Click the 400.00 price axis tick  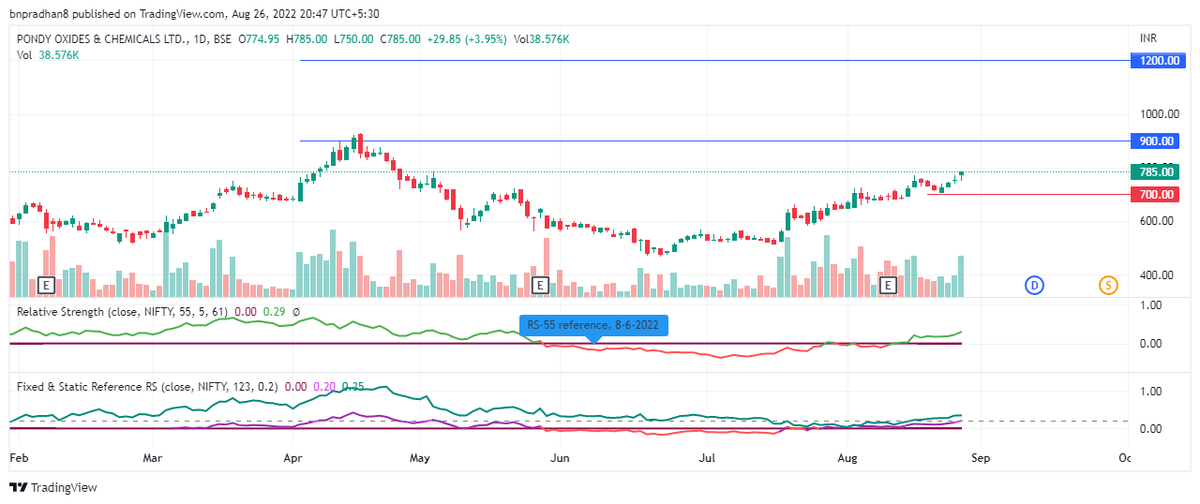[1156, 275]
